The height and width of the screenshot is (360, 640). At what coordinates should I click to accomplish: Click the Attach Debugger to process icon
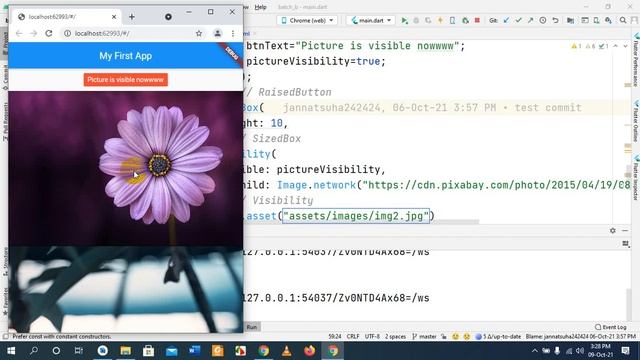[x=465, y=20]
